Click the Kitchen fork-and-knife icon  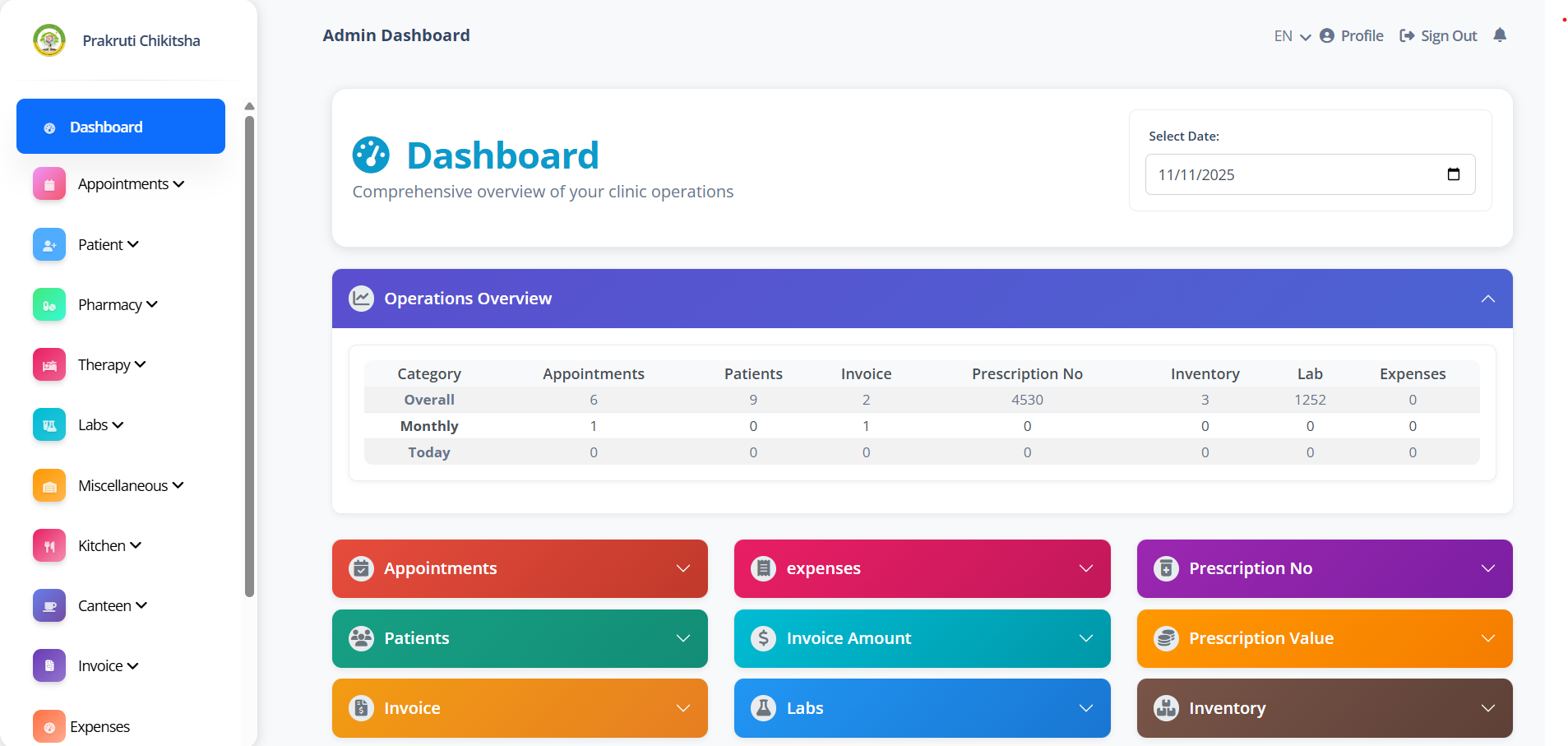tap(49, 546)
